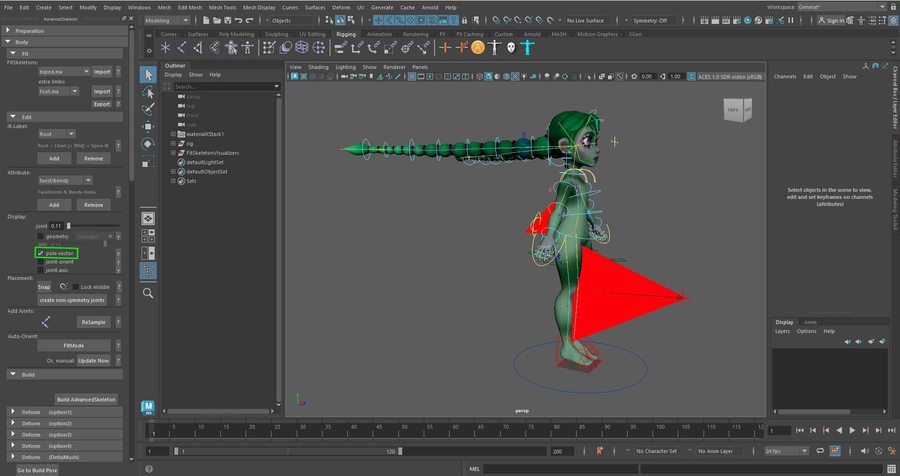Switch to the Rigging shelf tab
900x476 pixels.
click(346, 34)
